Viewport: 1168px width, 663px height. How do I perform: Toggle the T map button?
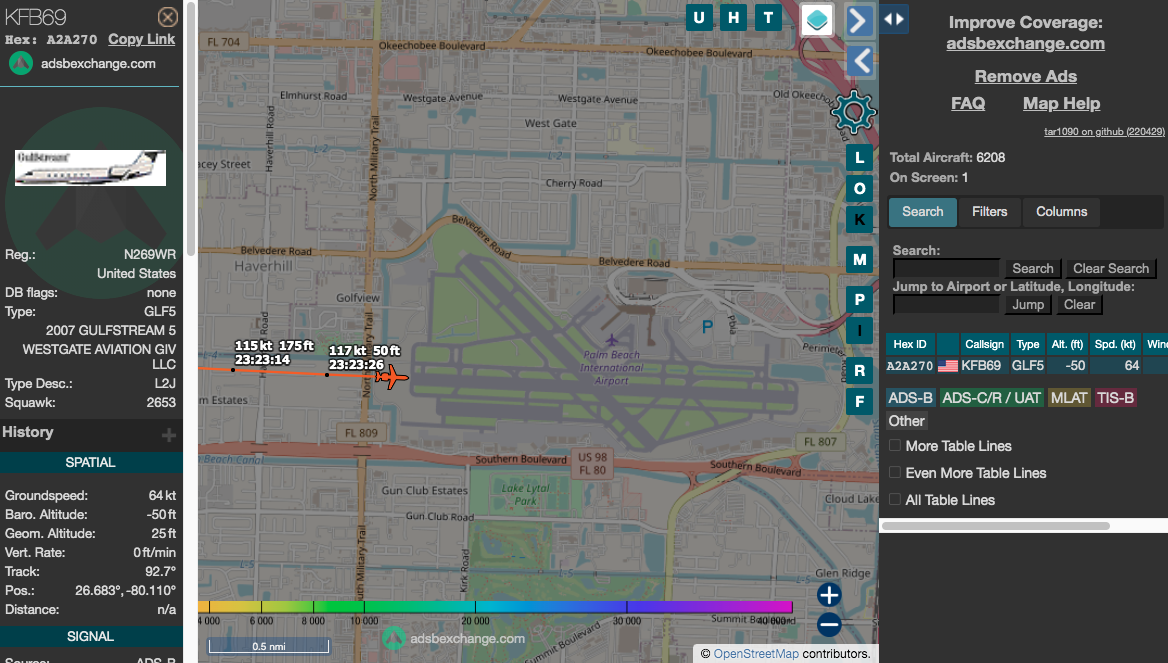(x=768, y=18)
